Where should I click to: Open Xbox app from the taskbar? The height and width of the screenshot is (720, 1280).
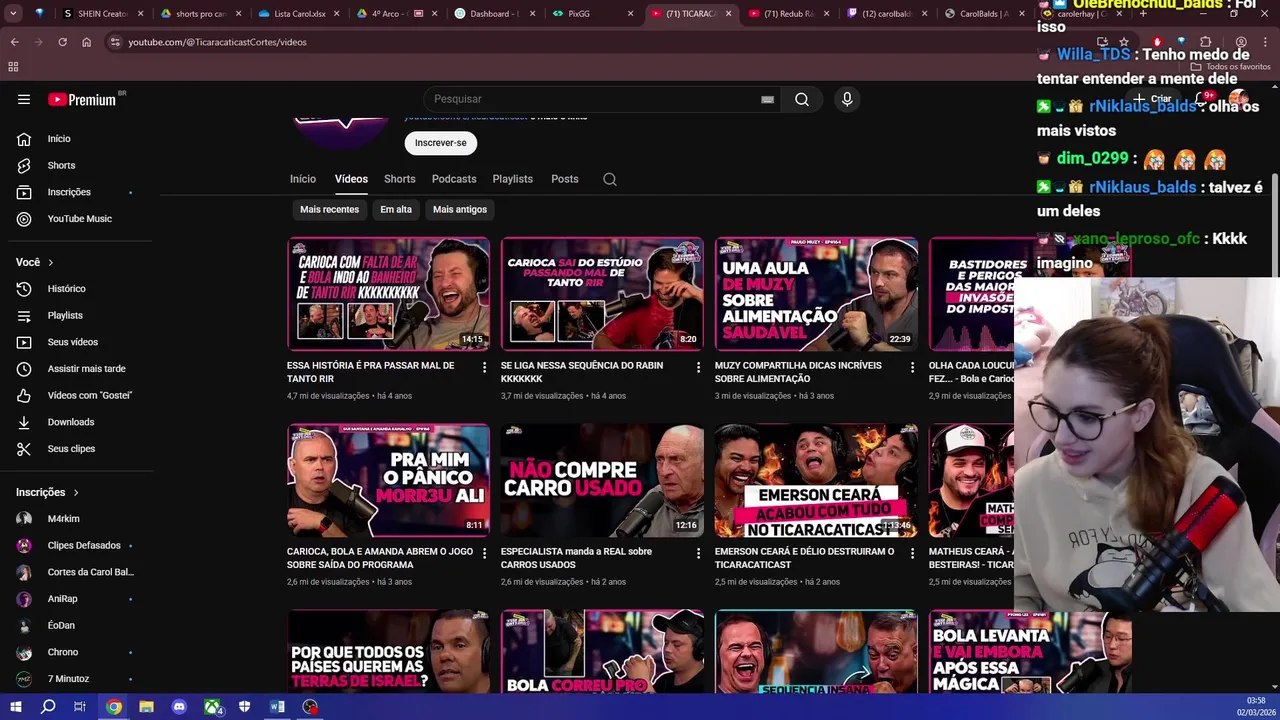tap(212, 706)
